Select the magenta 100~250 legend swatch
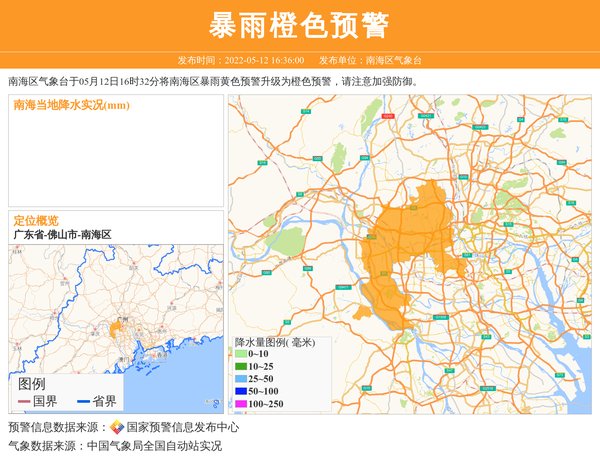 coord(240,404)
